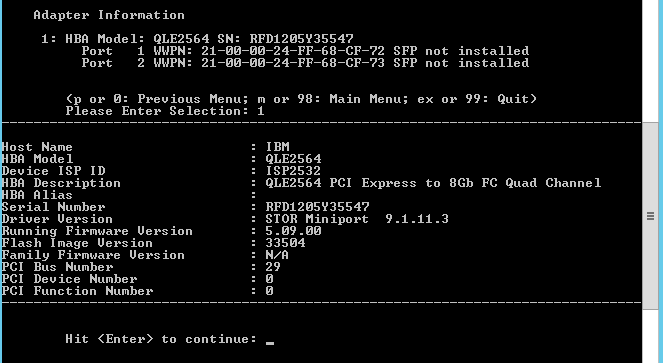Click the Port 2 WWPN value ending CF-73
663x363 pixels.
click(x=293, y=63)
